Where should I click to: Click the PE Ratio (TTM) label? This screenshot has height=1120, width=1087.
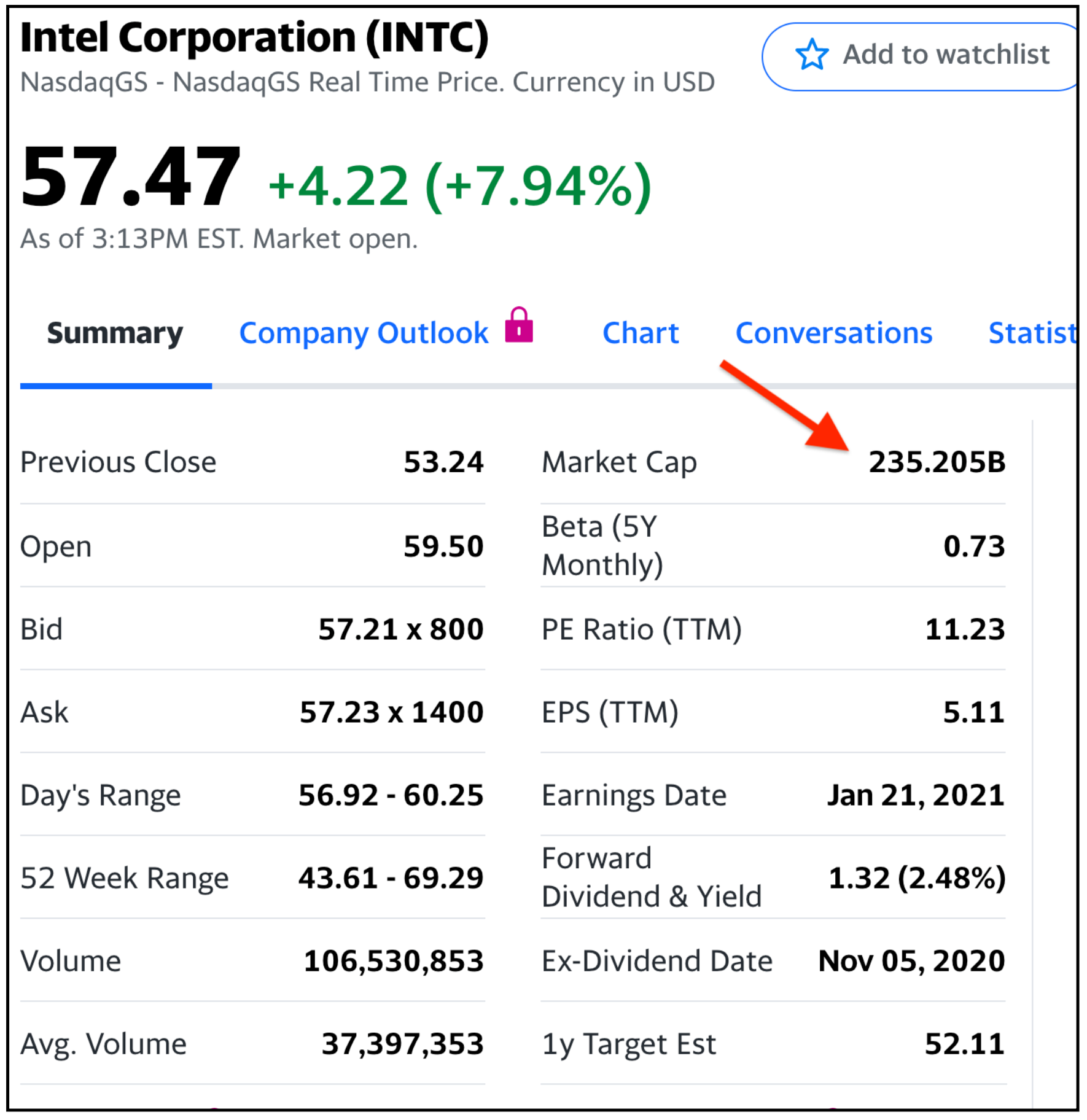[642, 630]
